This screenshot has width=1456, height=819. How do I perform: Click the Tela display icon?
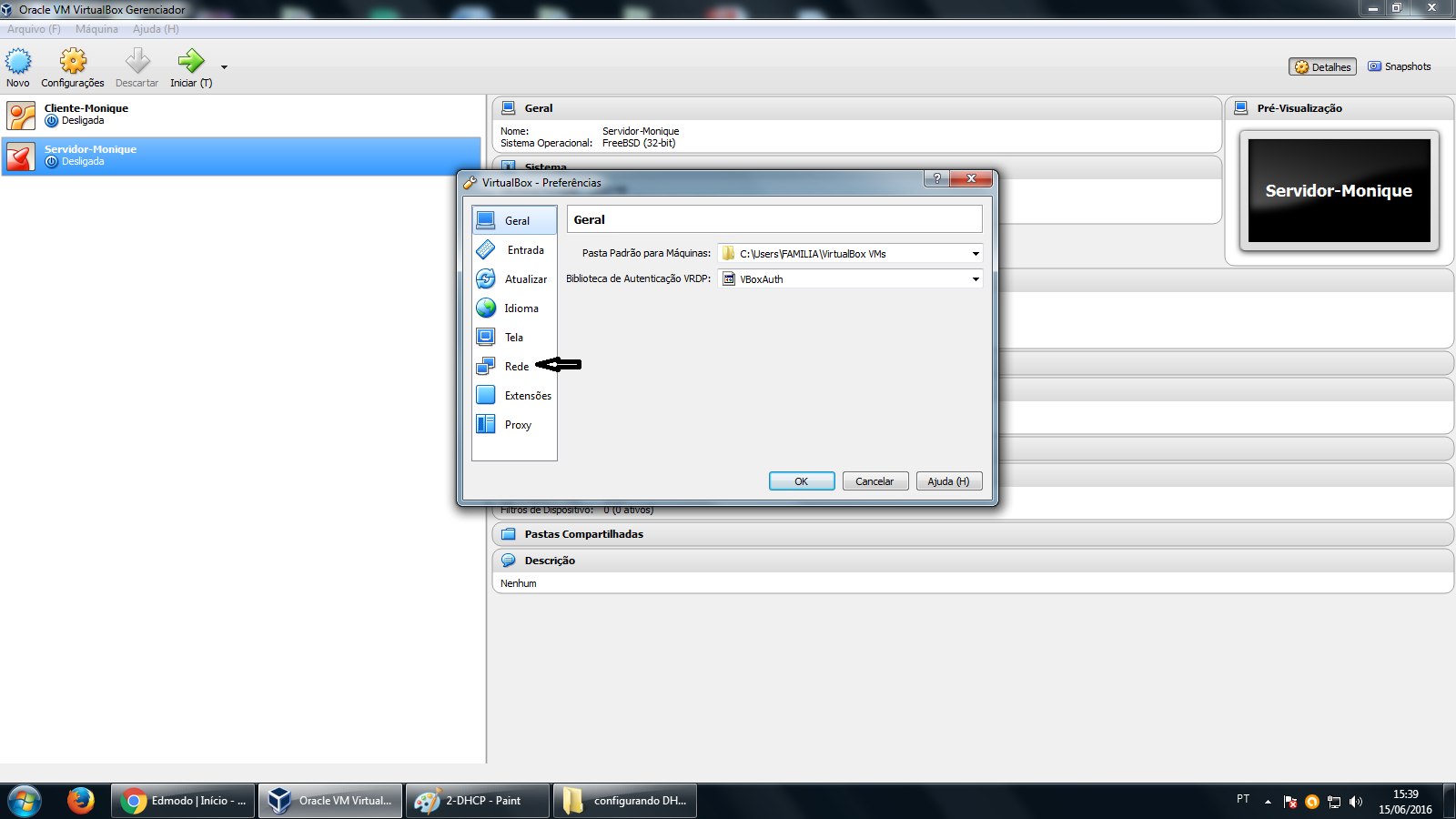[486, 337]
